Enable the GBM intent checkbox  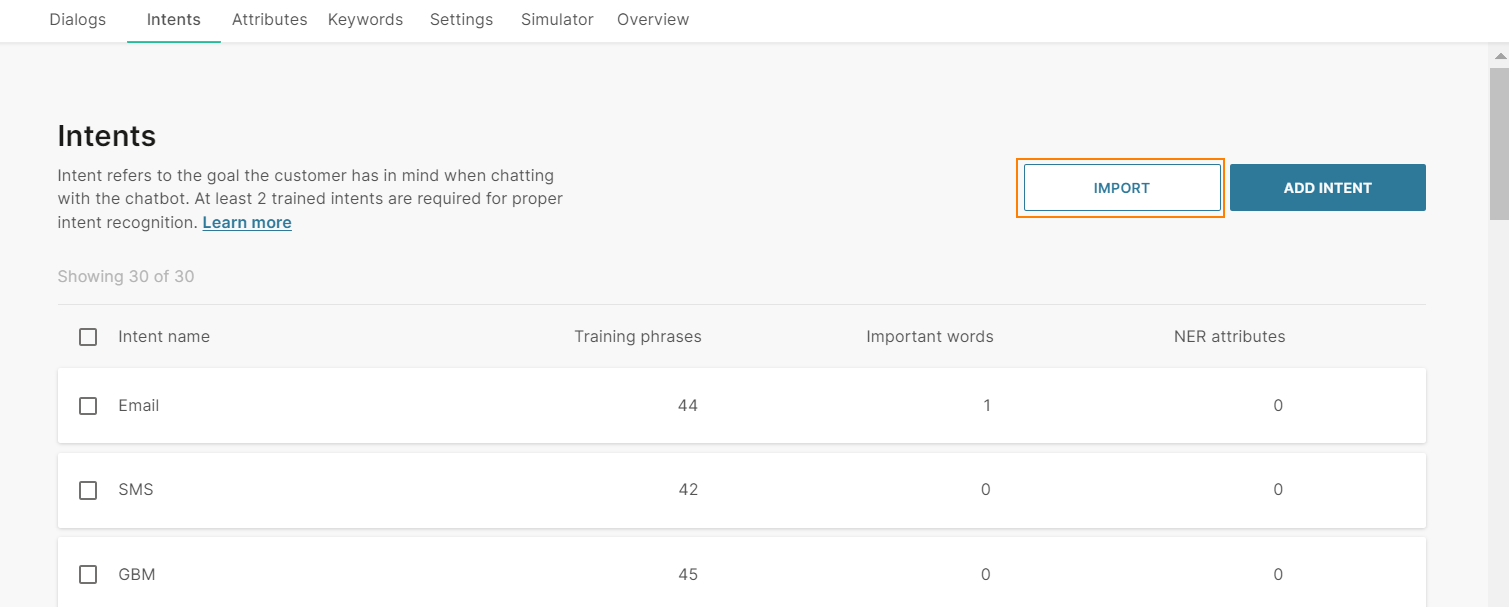pos(88,575)
